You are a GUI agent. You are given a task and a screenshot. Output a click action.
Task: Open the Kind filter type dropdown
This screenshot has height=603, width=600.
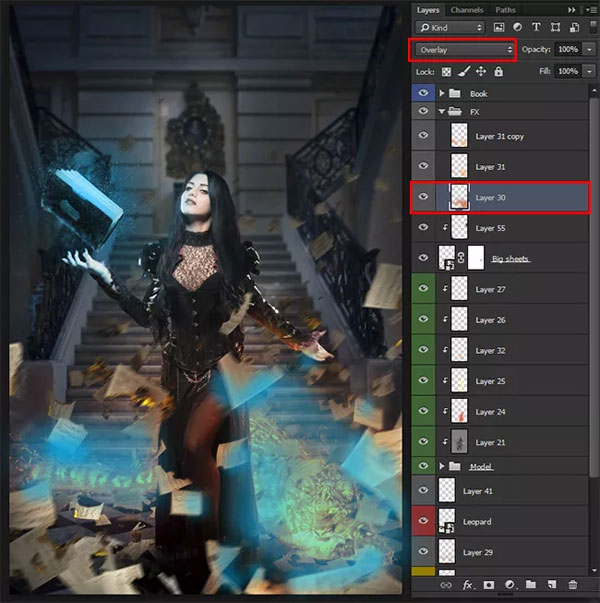(451, 27)
